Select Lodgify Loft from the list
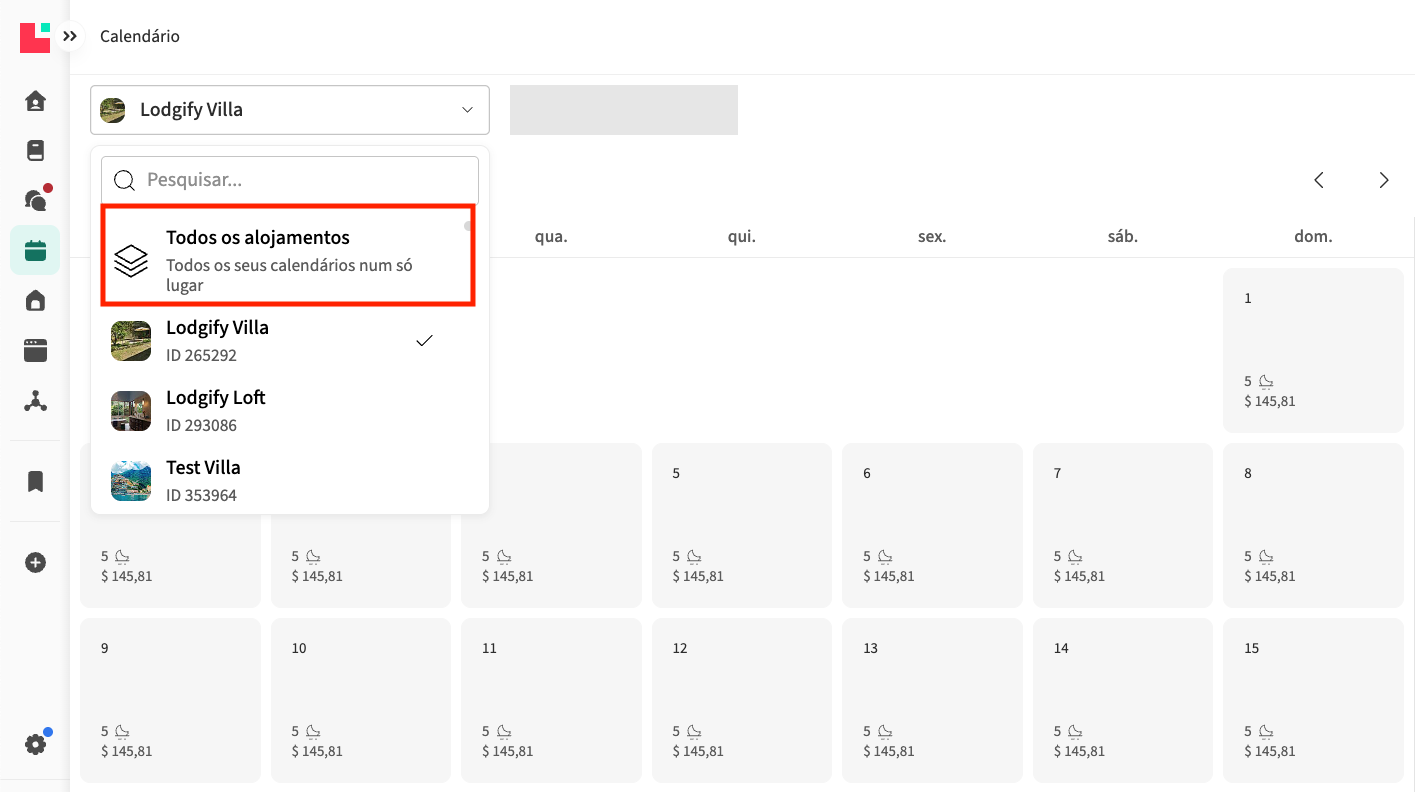The height and width of the screenshot is (792, 1415). [287, 411]
